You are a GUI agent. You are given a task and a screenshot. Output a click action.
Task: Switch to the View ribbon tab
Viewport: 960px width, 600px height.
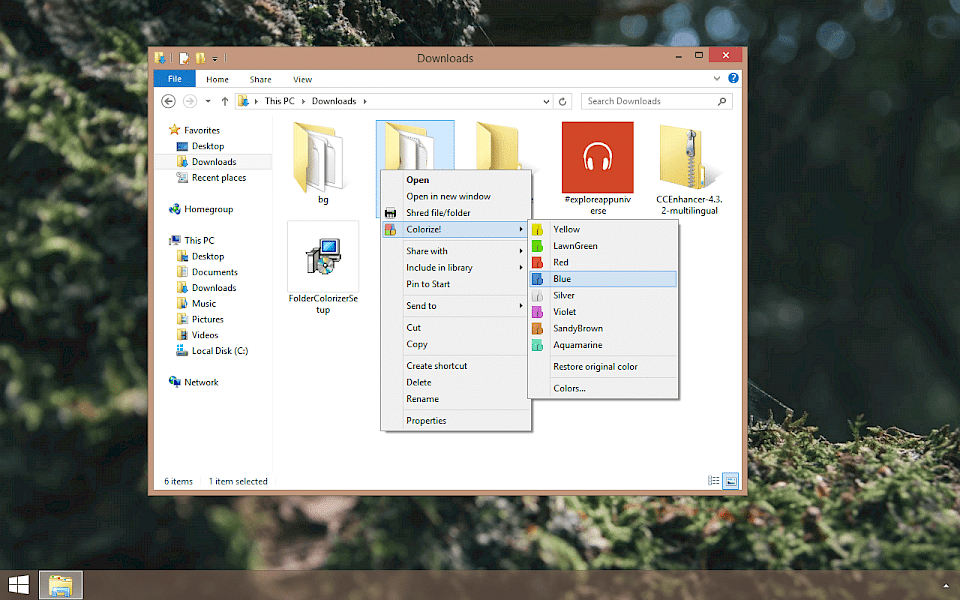click(302, 80)
